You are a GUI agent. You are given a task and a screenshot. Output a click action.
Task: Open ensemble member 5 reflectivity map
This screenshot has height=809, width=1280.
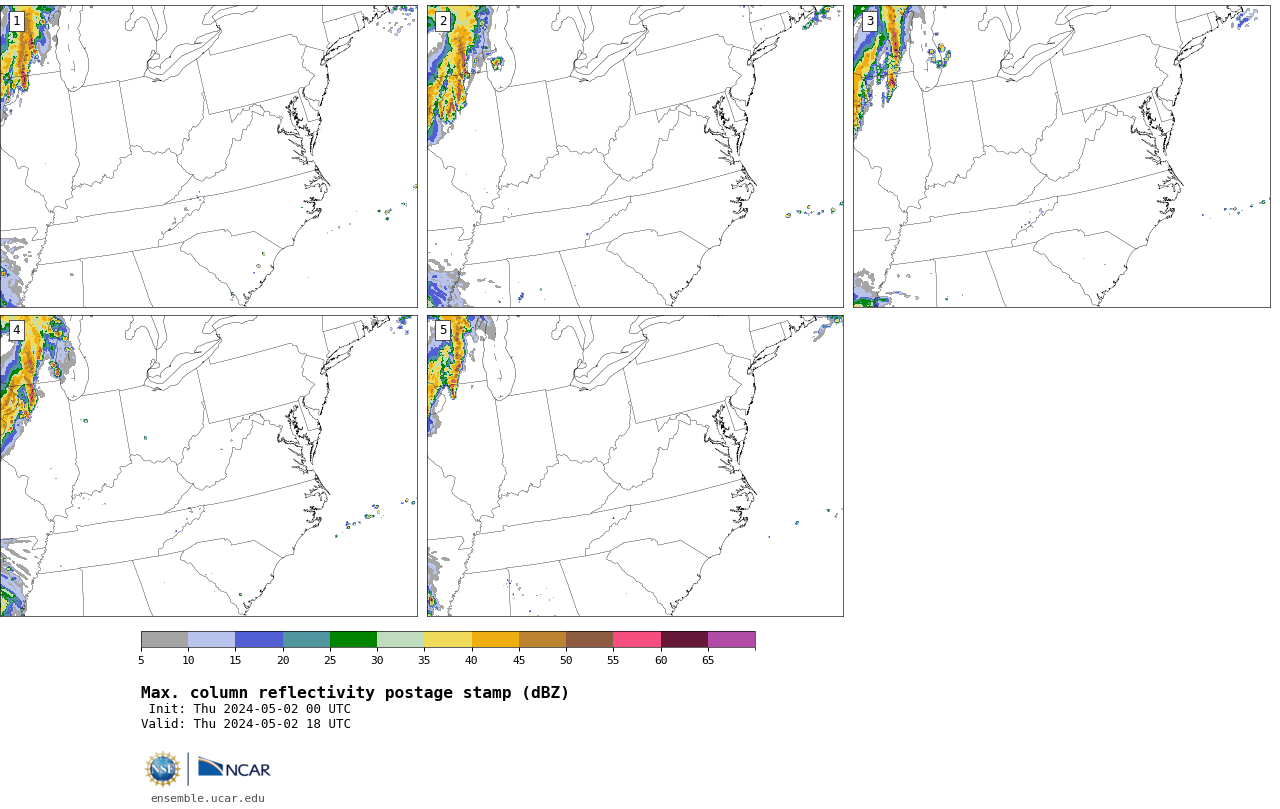click(635, 466)
